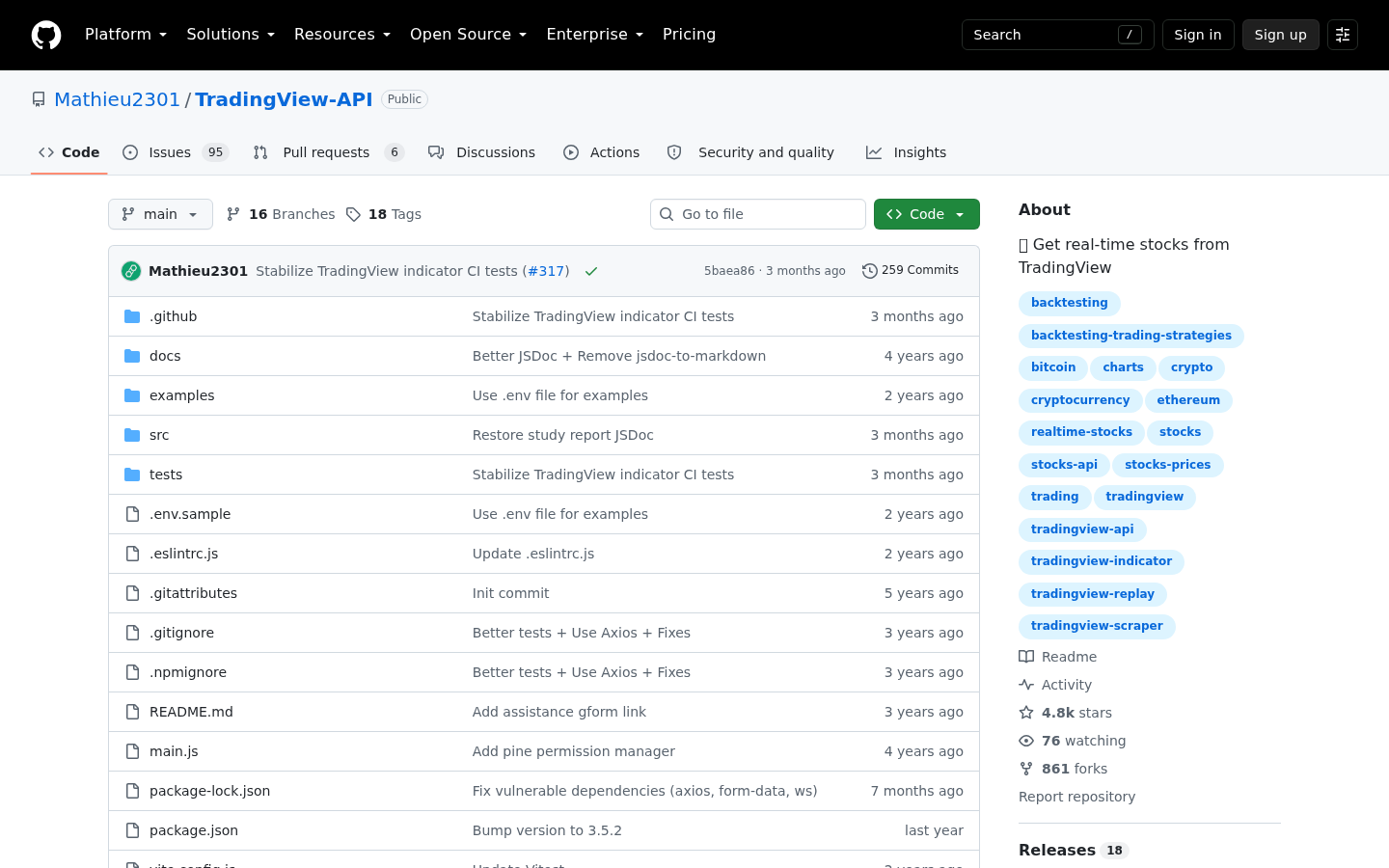The height and width of the screenshot is (868, 1389).
Task: Click the Sign in button
Action: (1198, 35)
